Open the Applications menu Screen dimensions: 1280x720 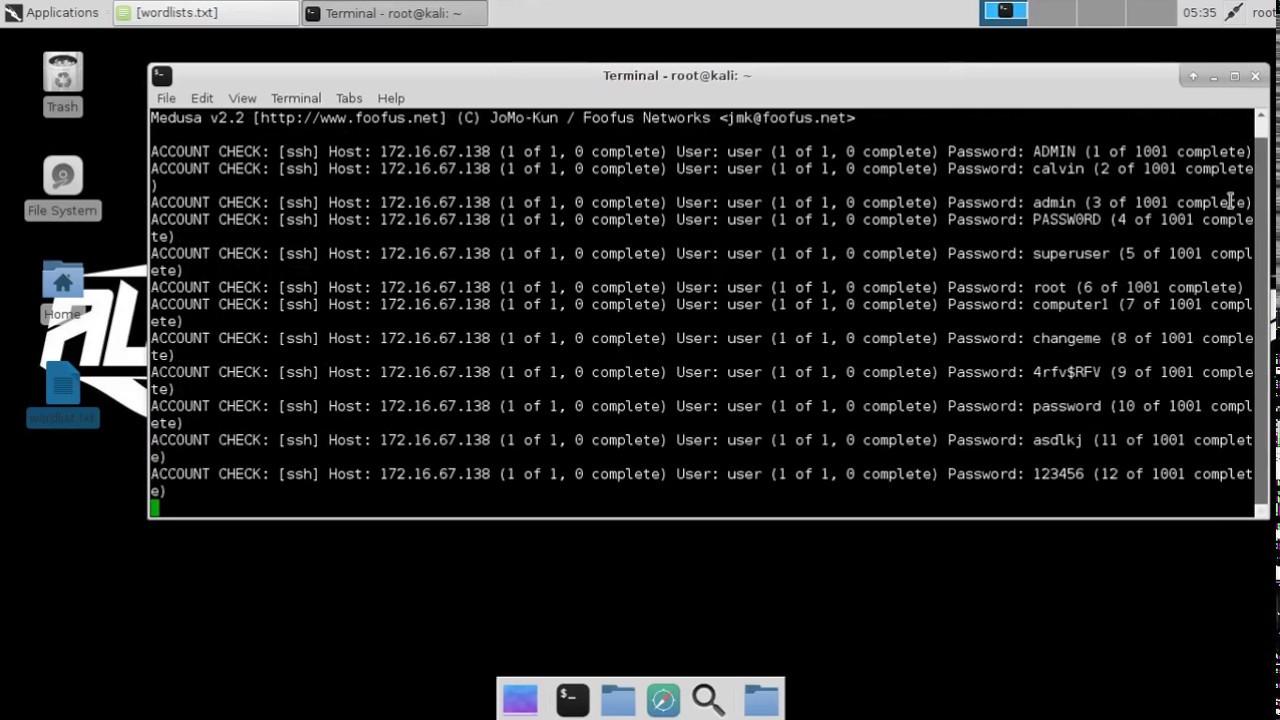point(52,13)
